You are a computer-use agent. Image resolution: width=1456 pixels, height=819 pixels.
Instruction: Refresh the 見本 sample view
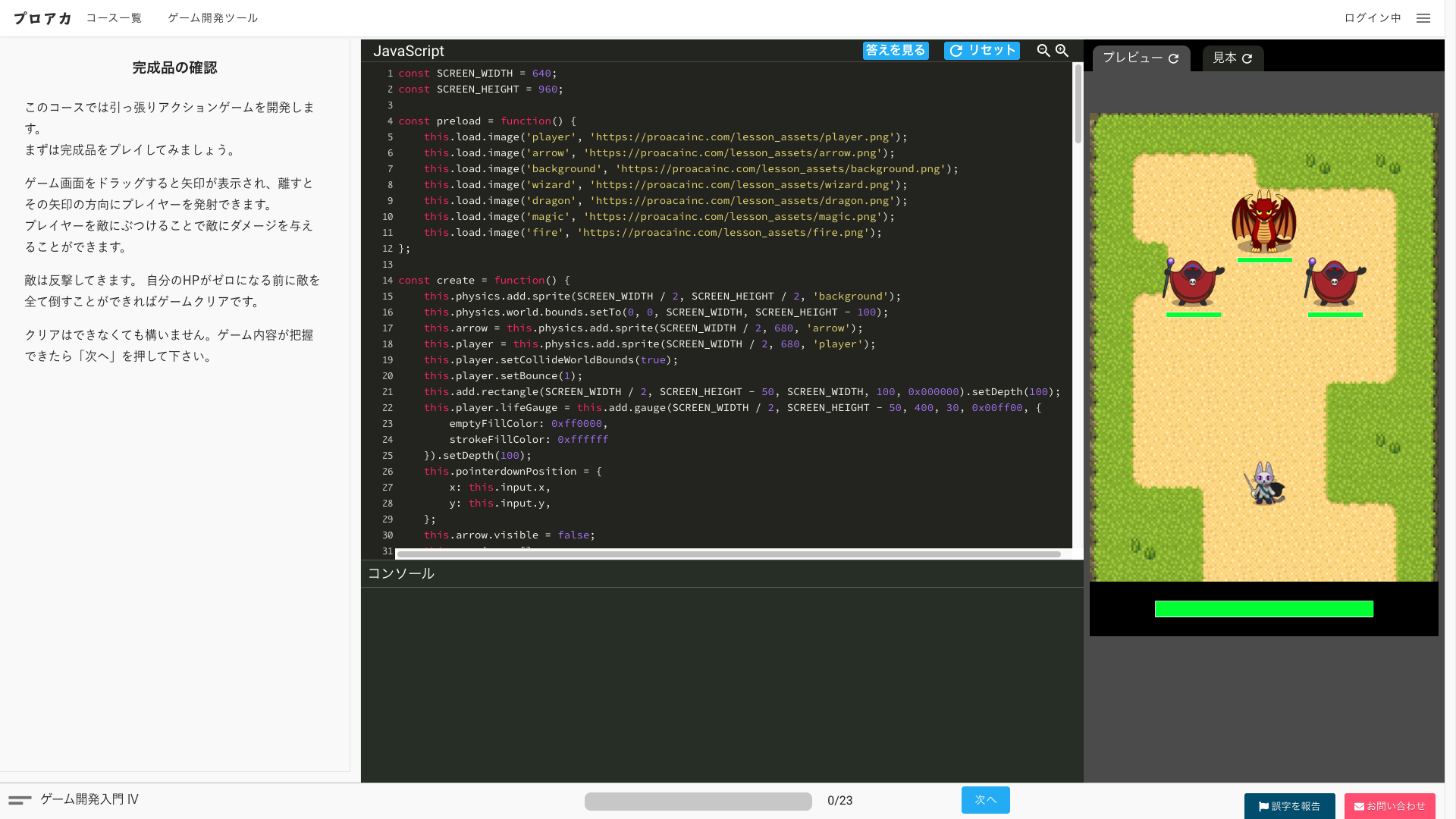(1247, 57)
